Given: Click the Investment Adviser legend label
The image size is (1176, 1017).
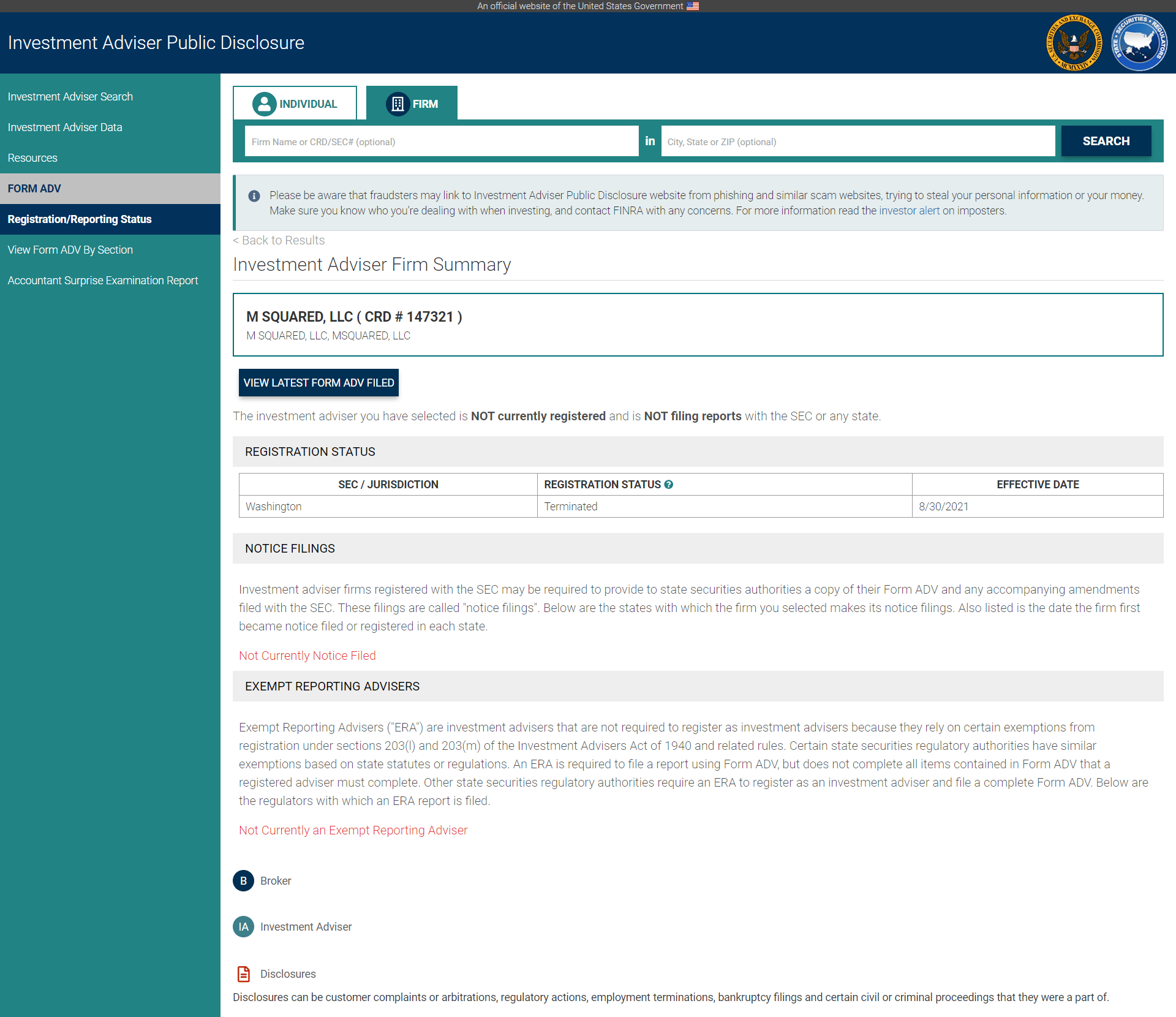Looking at the screenshot, I should (306, 927).
